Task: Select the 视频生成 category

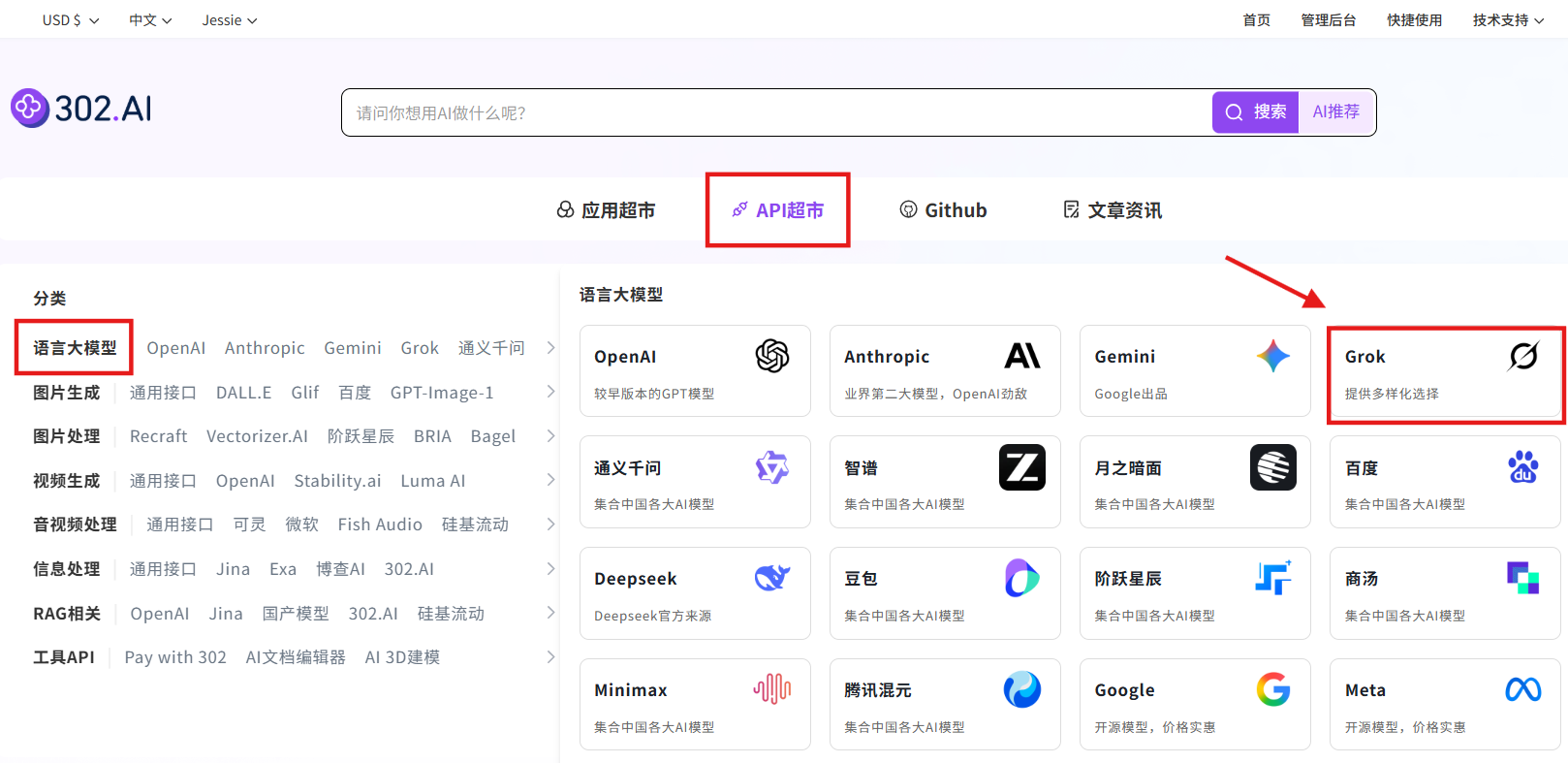Action: (66, 481)
